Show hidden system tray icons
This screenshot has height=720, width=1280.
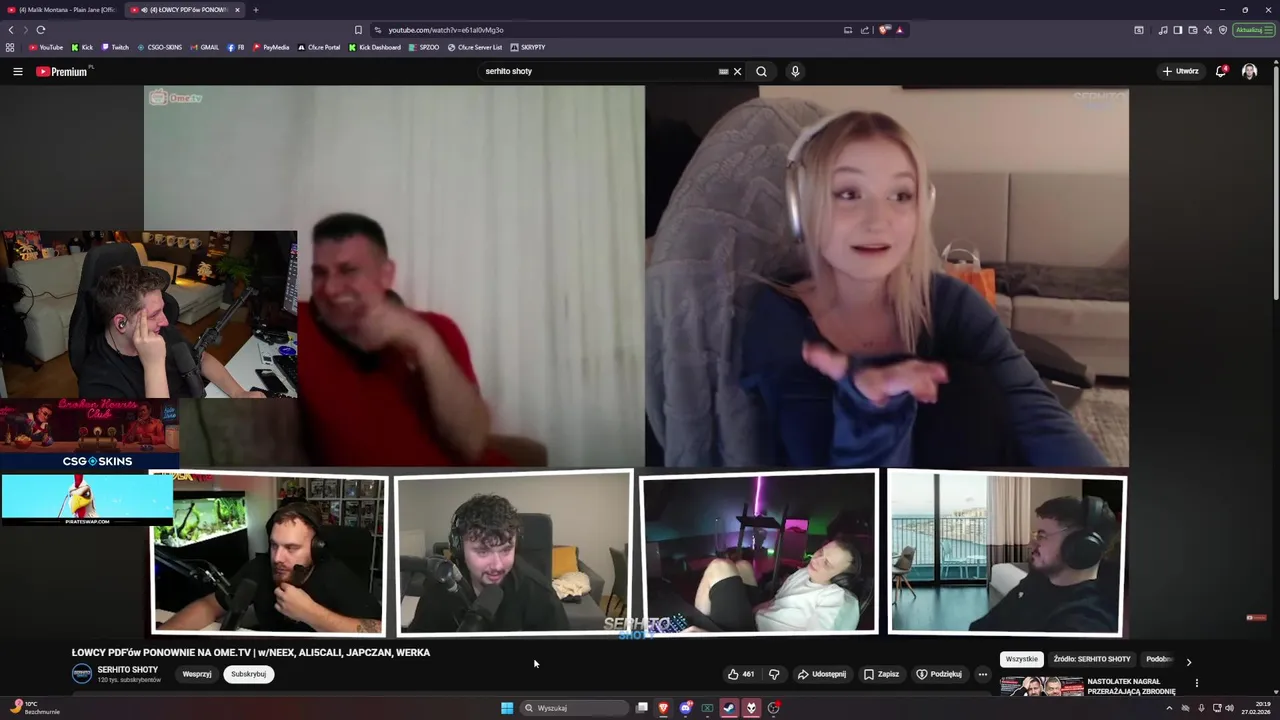coord(1169,708)
